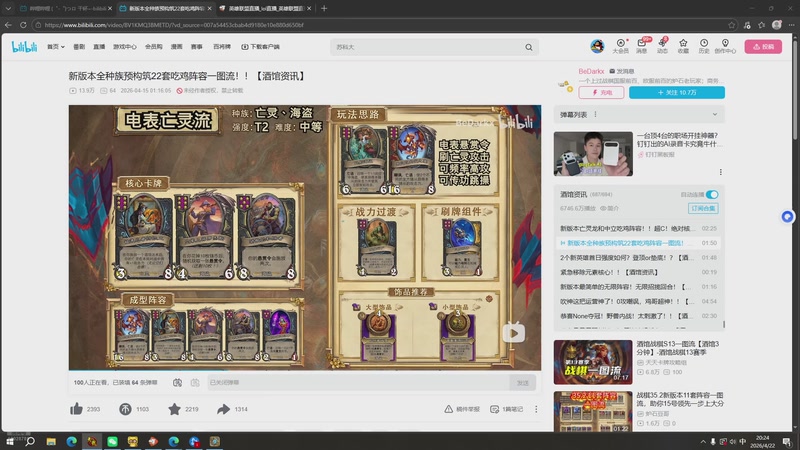Bookmark page with address bar star

[x=732, y=24]
